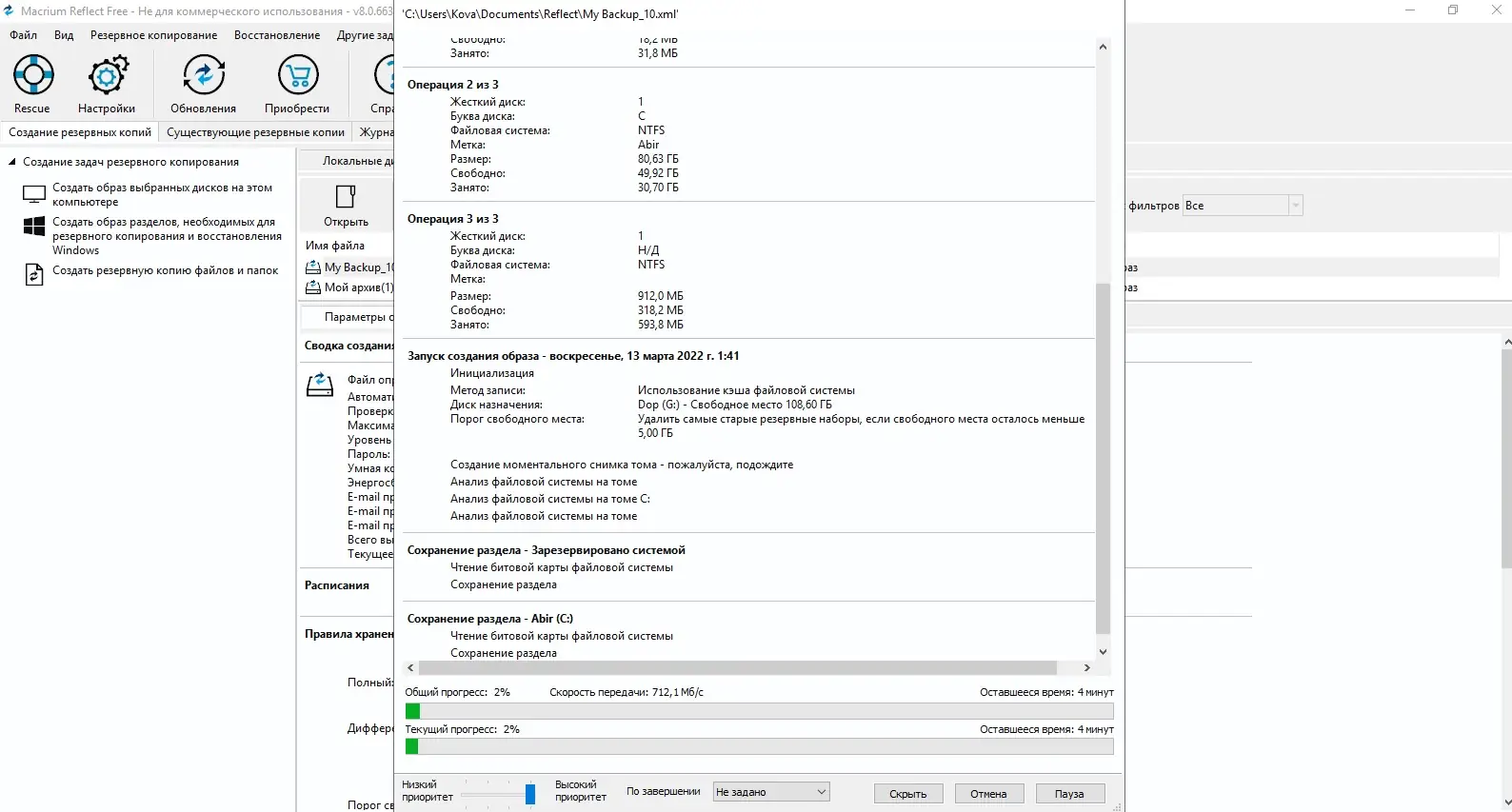This screenshot has height=812, width=1512.
Task: Click the file backup icon beside 'файлов и папок'
Action: [34, 274]
